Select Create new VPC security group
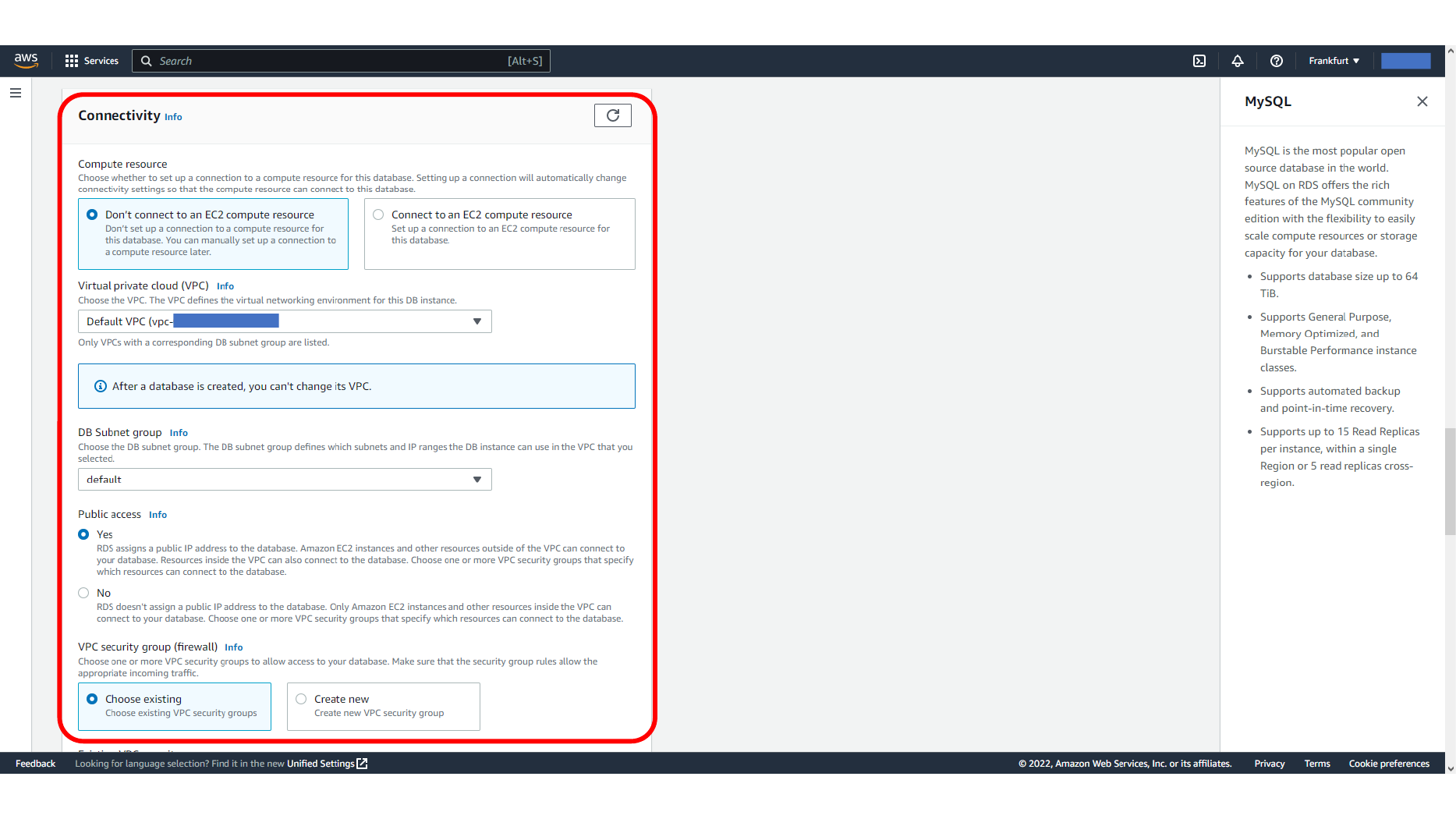The width and height of the screenshot is (1456, 819). pyautogui.click(x=384, y=707)
